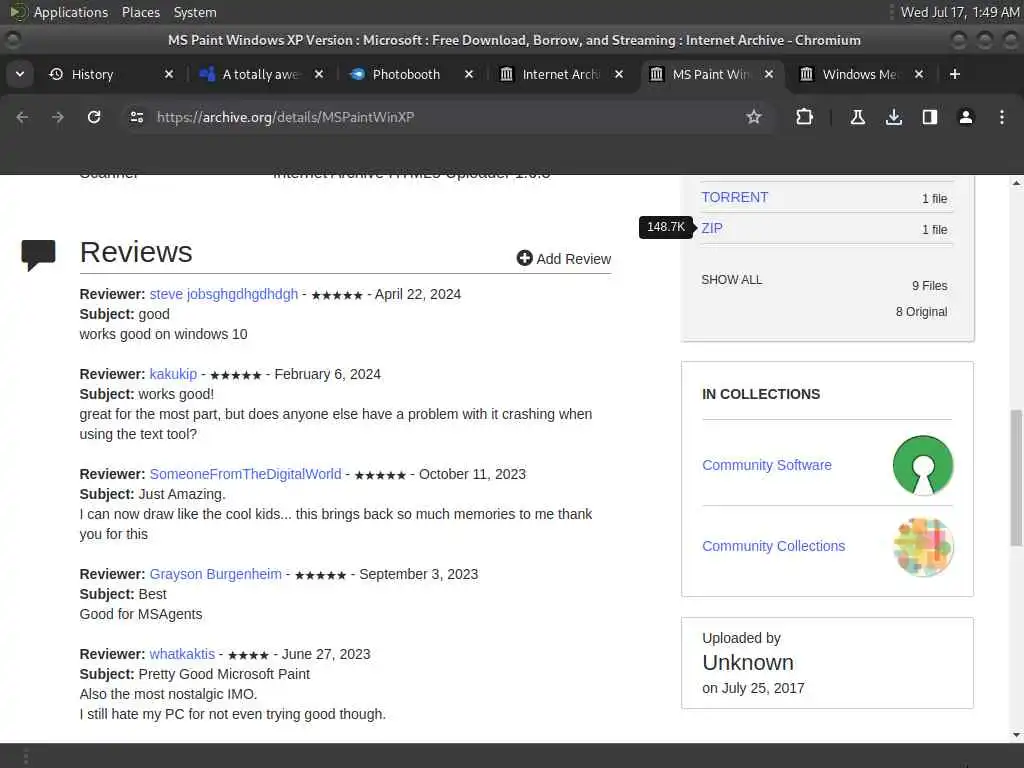Open the profile avatar icon
1024x768 pixels.
click(x=966, y=117)
